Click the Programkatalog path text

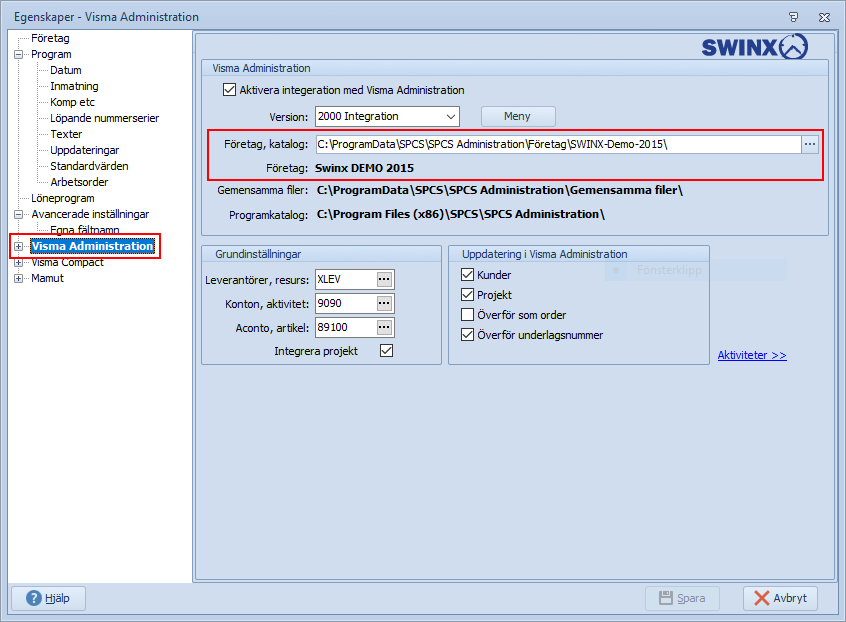pyautogui.click(x=461, y=214)
